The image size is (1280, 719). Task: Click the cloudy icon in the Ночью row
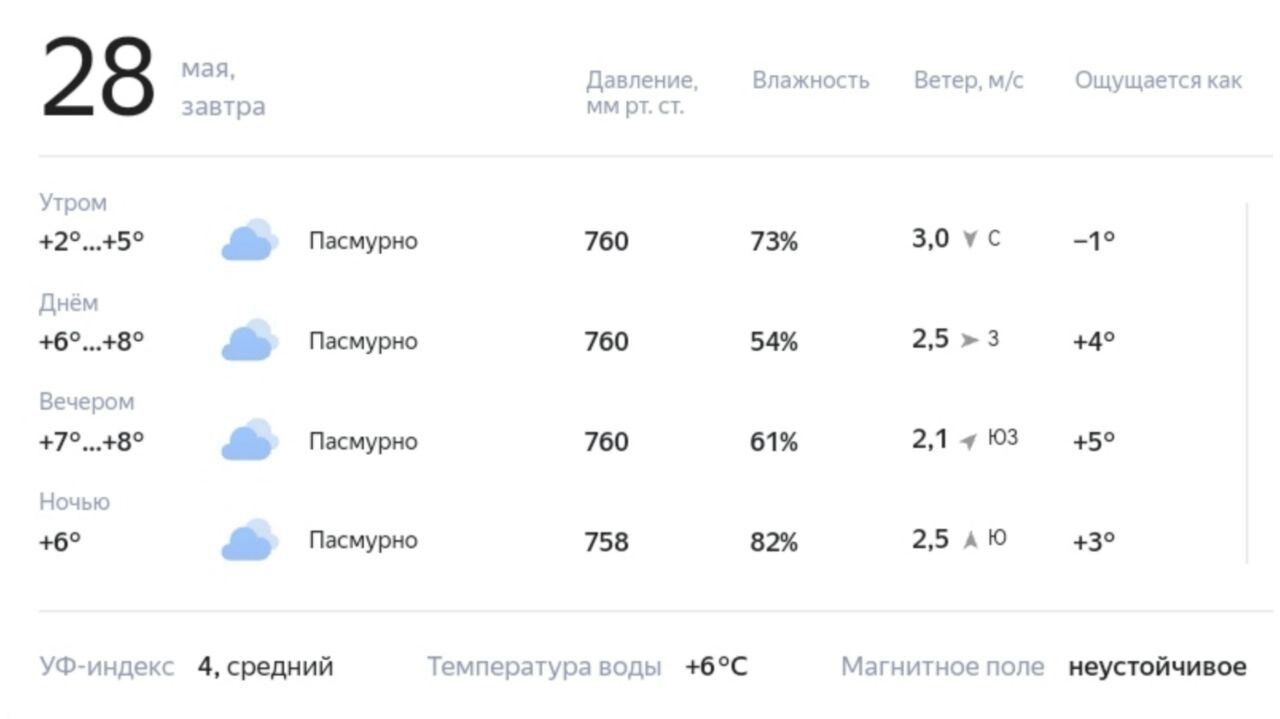249,540
